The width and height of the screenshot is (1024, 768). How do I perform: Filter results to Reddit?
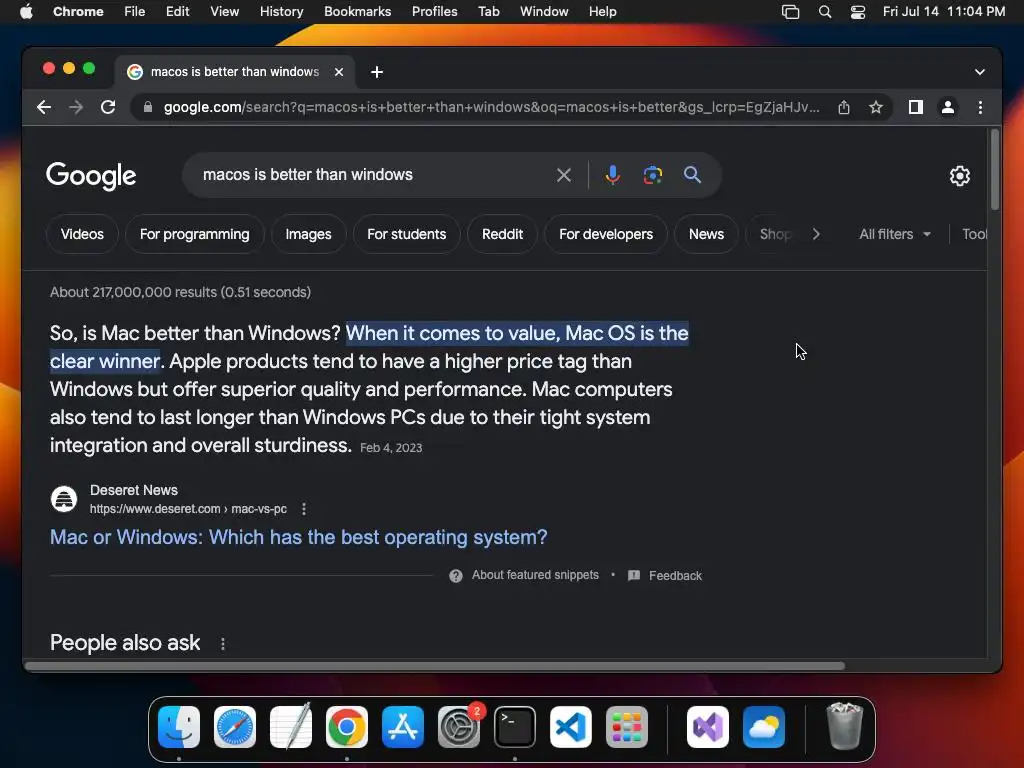[x=502, y=234]
